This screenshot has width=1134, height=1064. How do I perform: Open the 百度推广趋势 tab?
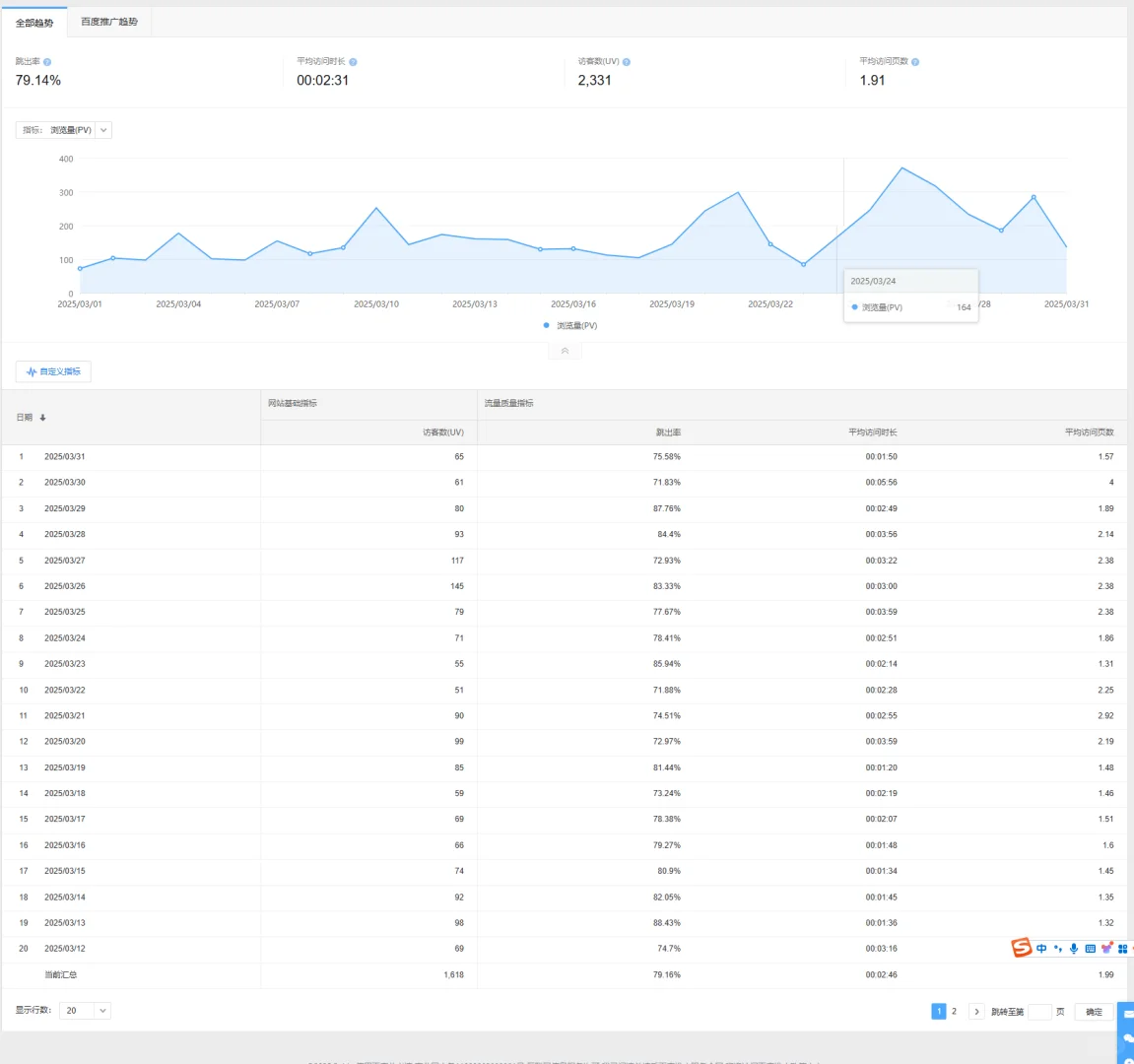click(x=109, y=22)
